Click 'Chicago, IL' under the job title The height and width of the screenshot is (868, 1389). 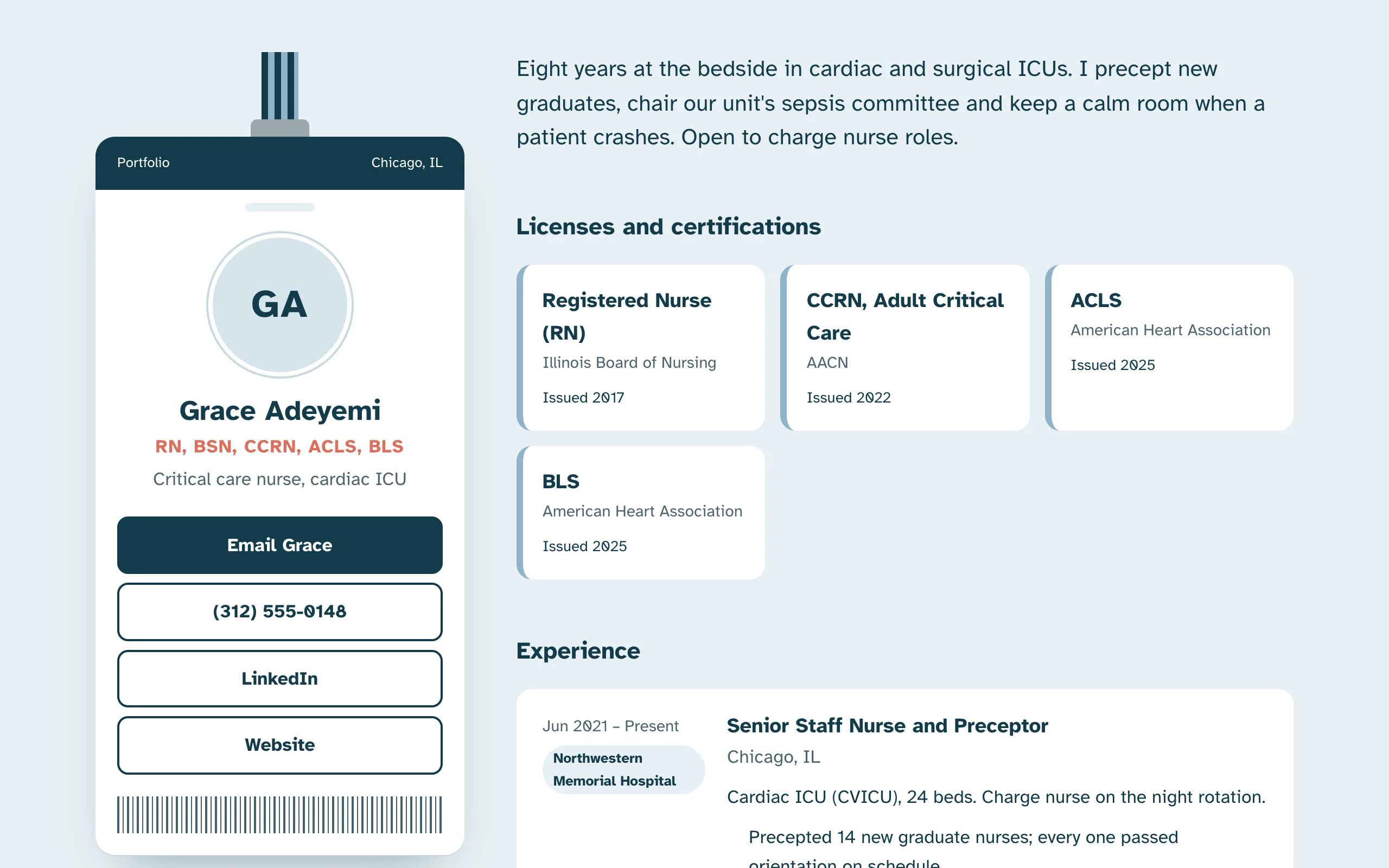click(773, 757)
